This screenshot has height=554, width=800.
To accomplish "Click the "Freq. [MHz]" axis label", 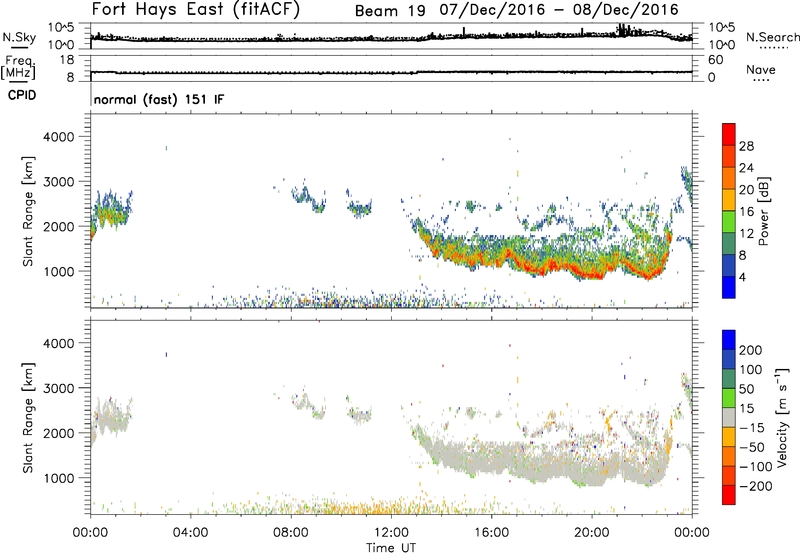I will click(18, 68).
